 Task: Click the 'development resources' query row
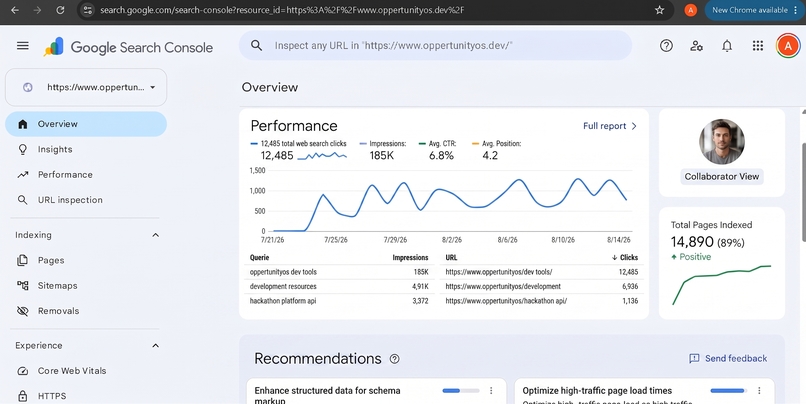click(339, 287)
